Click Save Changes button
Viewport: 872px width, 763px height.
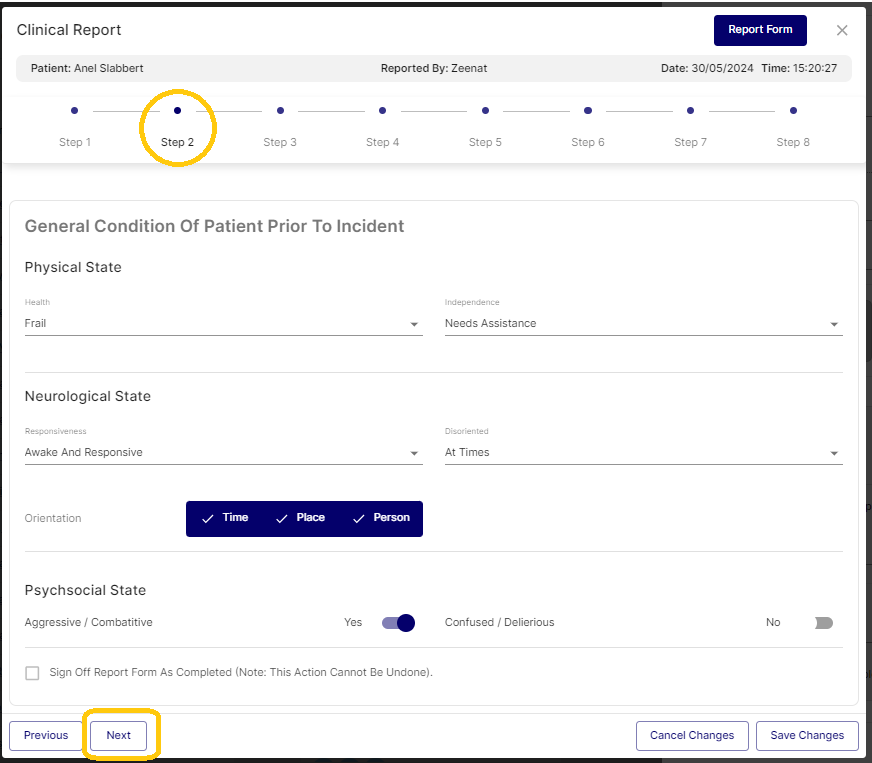click(x=807, y=735)
